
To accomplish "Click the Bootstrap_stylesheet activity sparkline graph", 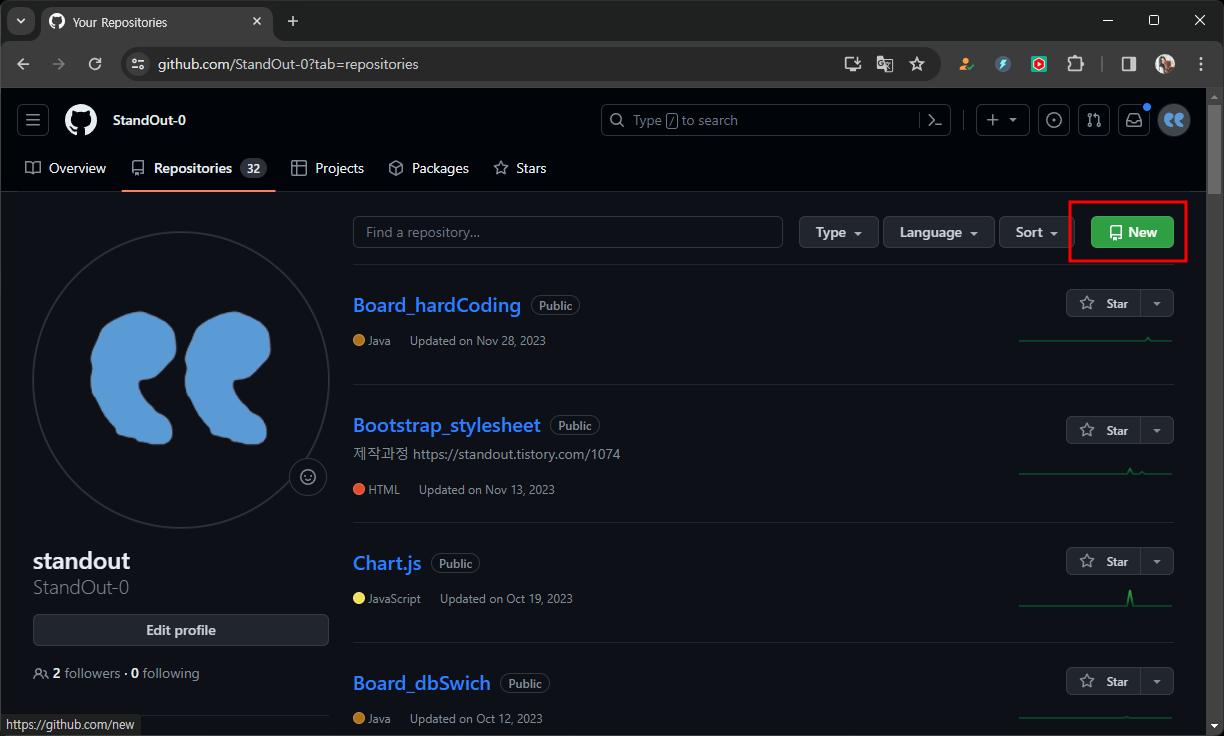I will point(1096,470).
